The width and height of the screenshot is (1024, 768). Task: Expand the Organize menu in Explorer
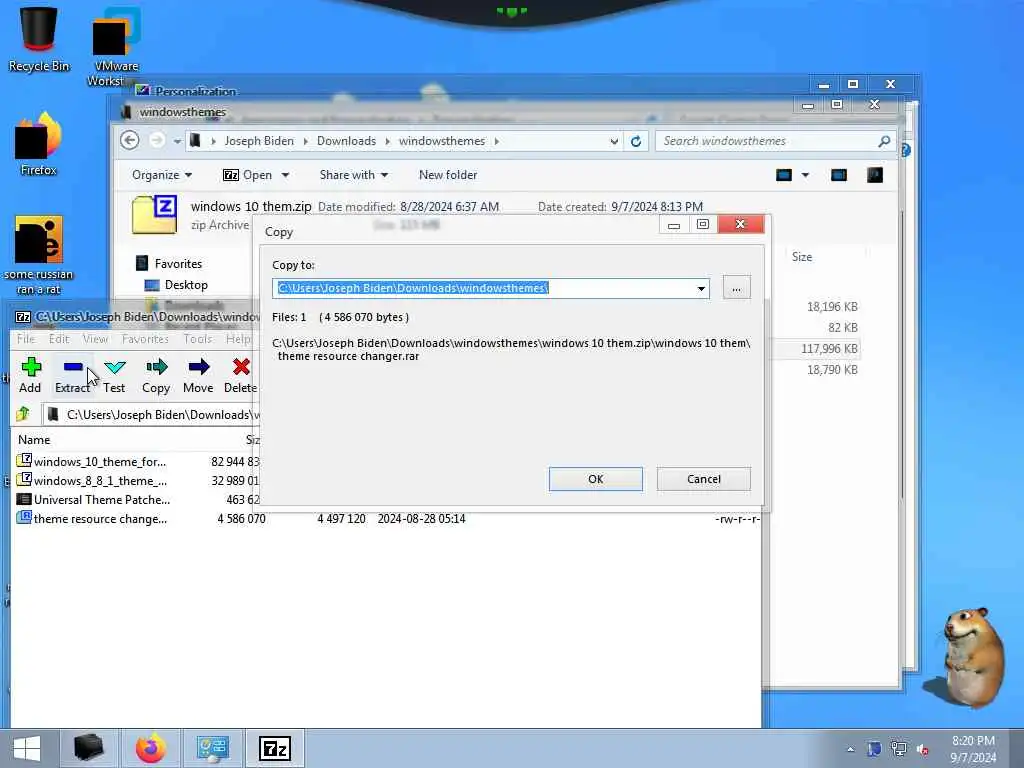[x=162, y=175]
